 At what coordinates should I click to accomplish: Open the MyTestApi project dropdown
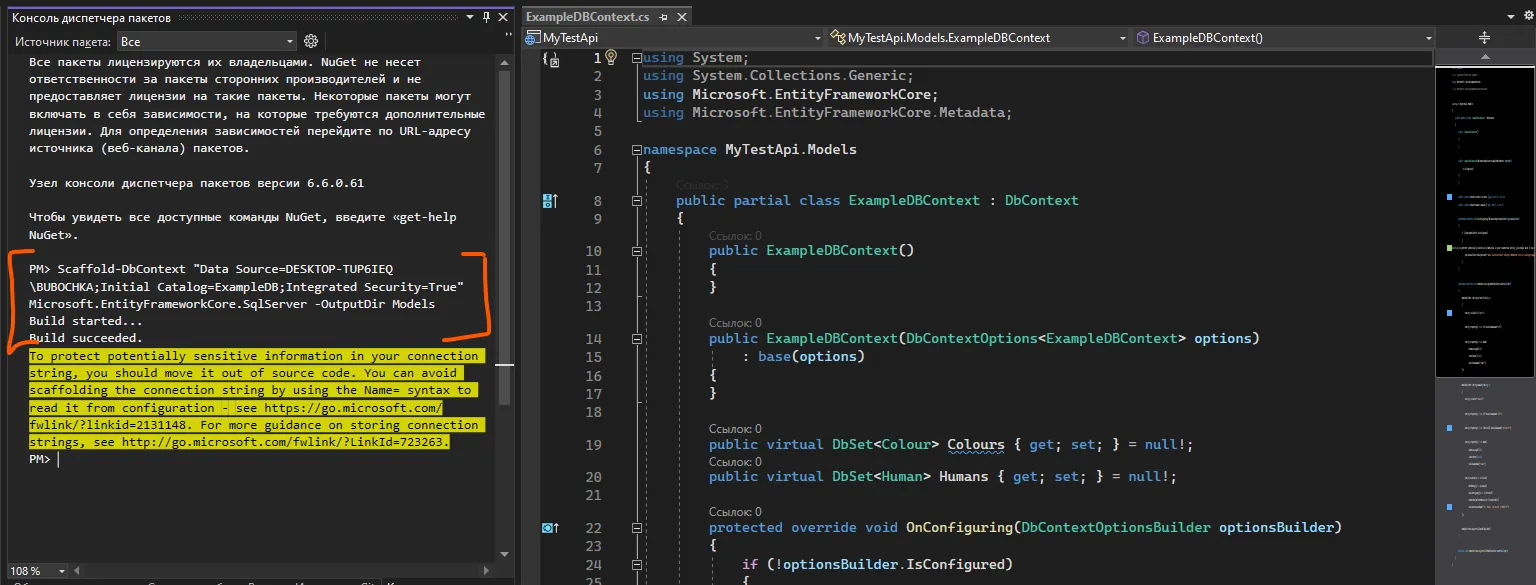coord(674,37)
